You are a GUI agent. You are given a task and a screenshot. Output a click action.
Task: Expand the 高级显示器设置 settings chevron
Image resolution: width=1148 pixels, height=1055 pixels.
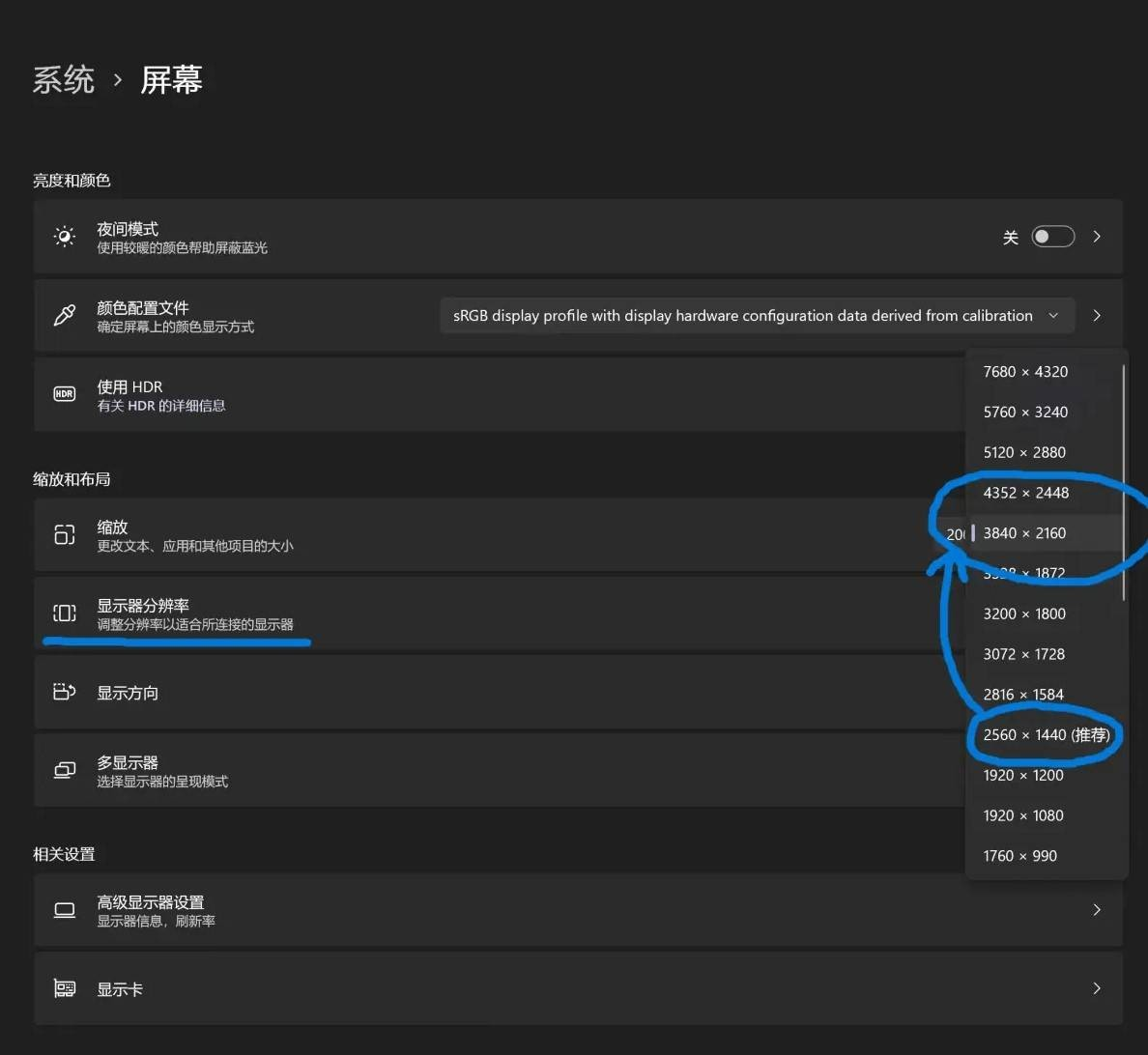[x=1096, y=909]
